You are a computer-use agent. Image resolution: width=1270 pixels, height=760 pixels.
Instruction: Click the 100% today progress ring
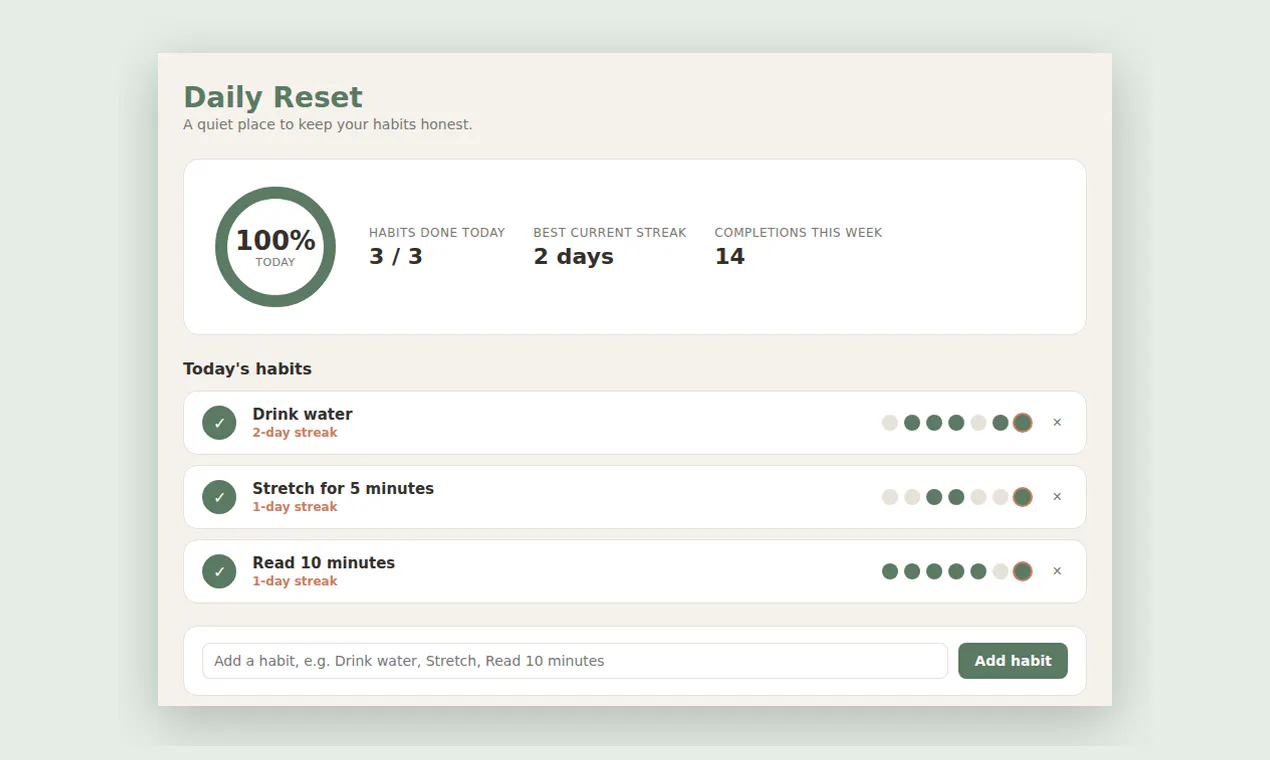pyautogui.click(x=275, y=247)
